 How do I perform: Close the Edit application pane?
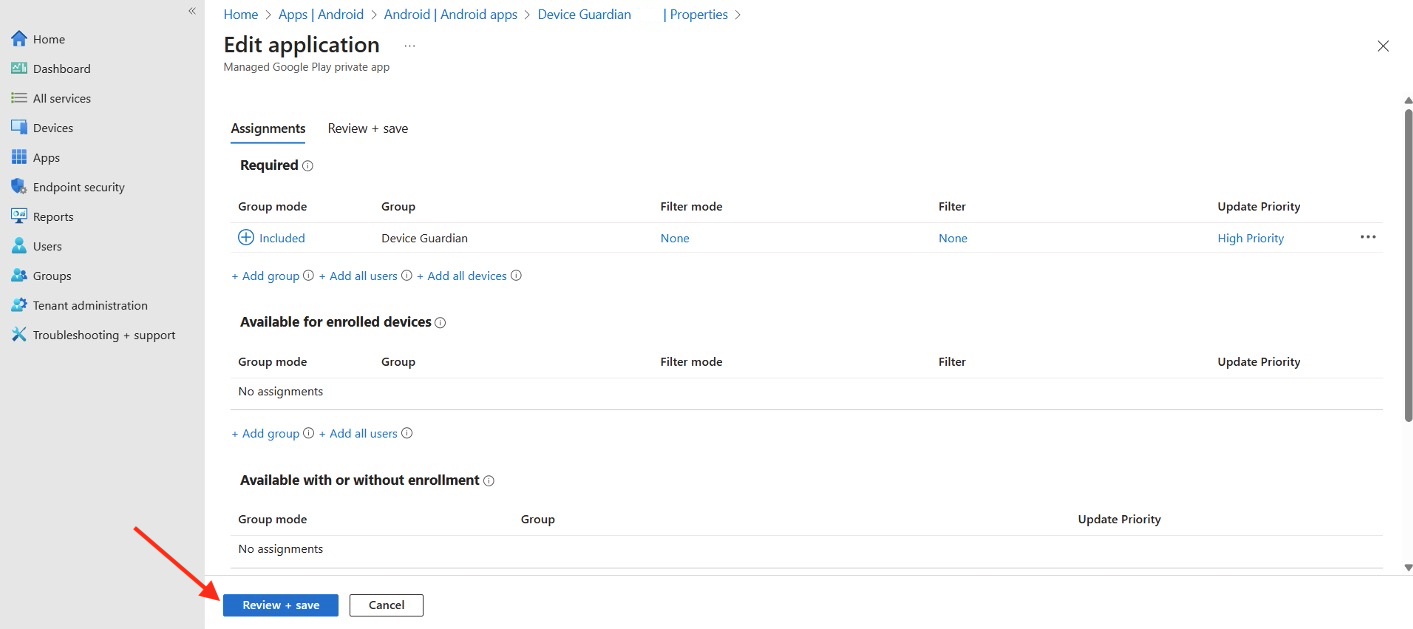(x=1383, y=46)
